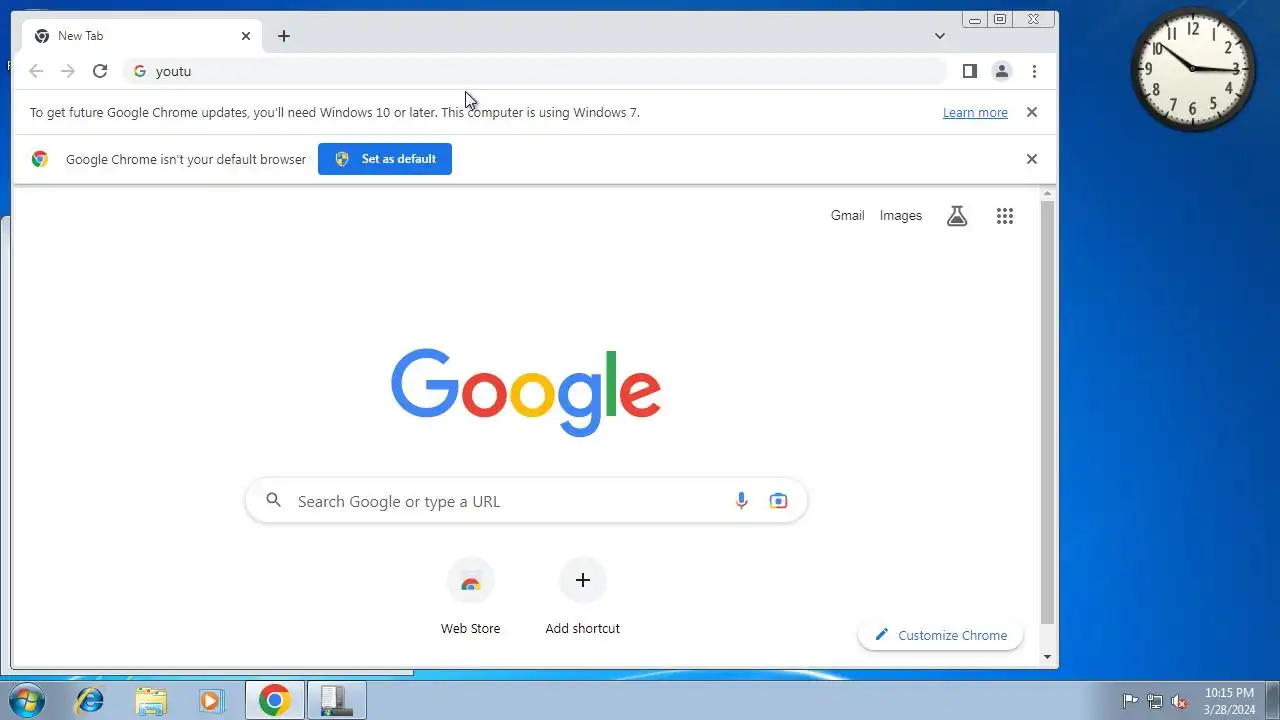This screenshot has height=720, width=1280.
Task: Dismiss the Windows 7 update notice
Action: (x=1032, y=112)
